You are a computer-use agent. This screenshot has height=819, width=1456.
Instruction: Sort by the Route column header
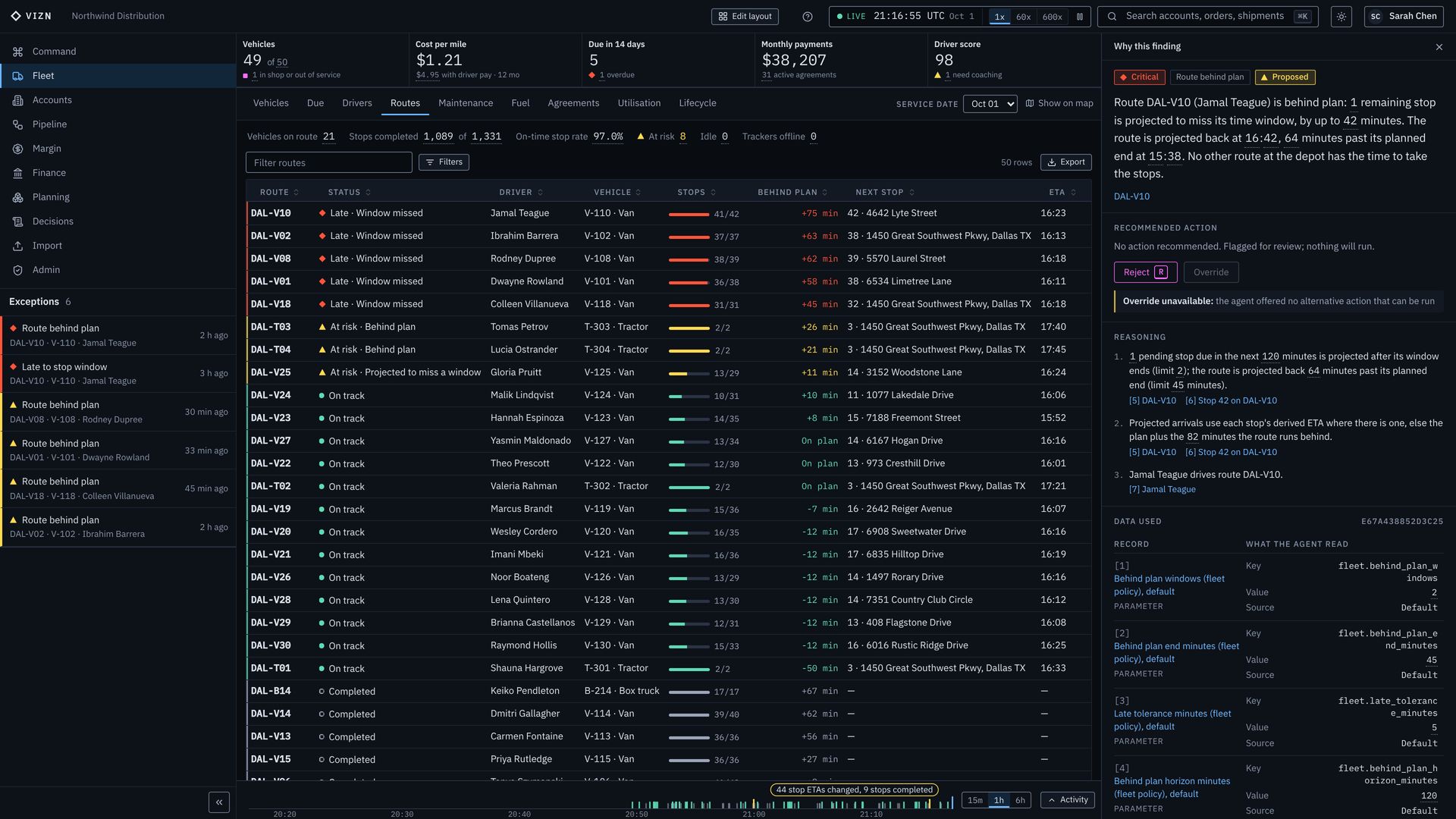click(279, 193)
